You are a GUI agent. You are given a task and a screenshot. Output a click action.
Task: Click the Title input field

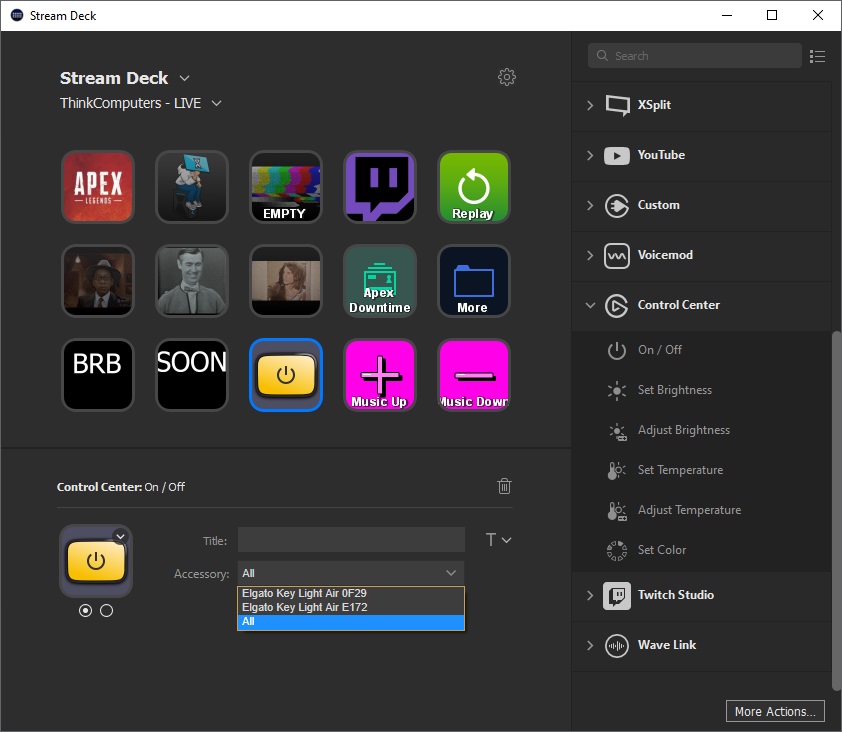pos(351,540)
